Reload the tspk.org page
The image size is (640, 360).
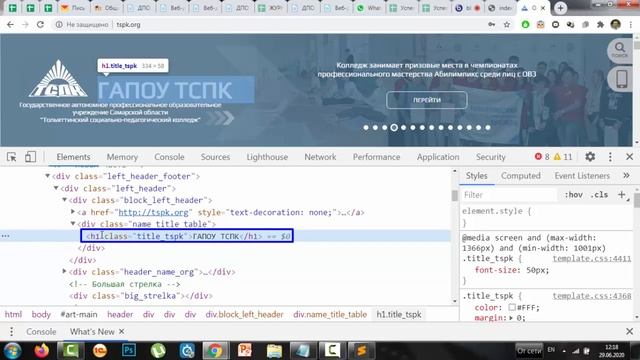pyautogui.click(x=40, y=24)
